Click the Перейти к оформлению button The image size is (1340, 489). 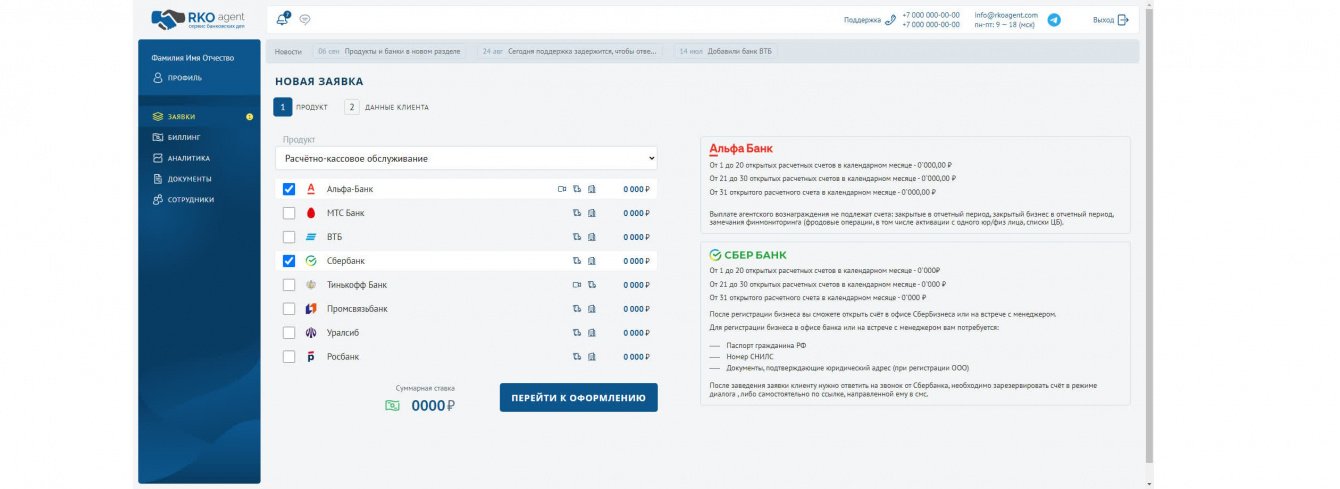[579, 398]
